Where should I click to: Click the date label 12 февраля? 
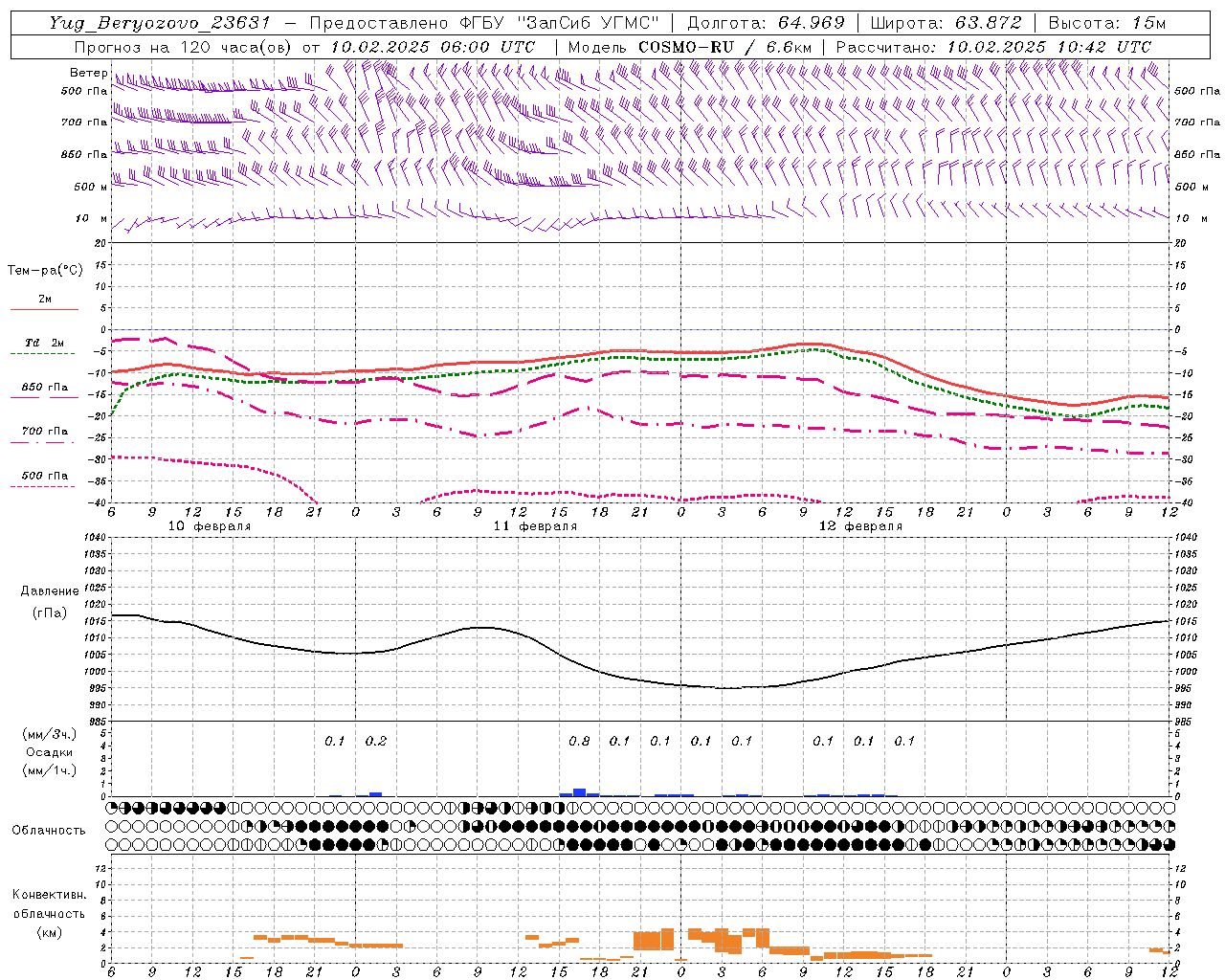(x=860, y=526)
